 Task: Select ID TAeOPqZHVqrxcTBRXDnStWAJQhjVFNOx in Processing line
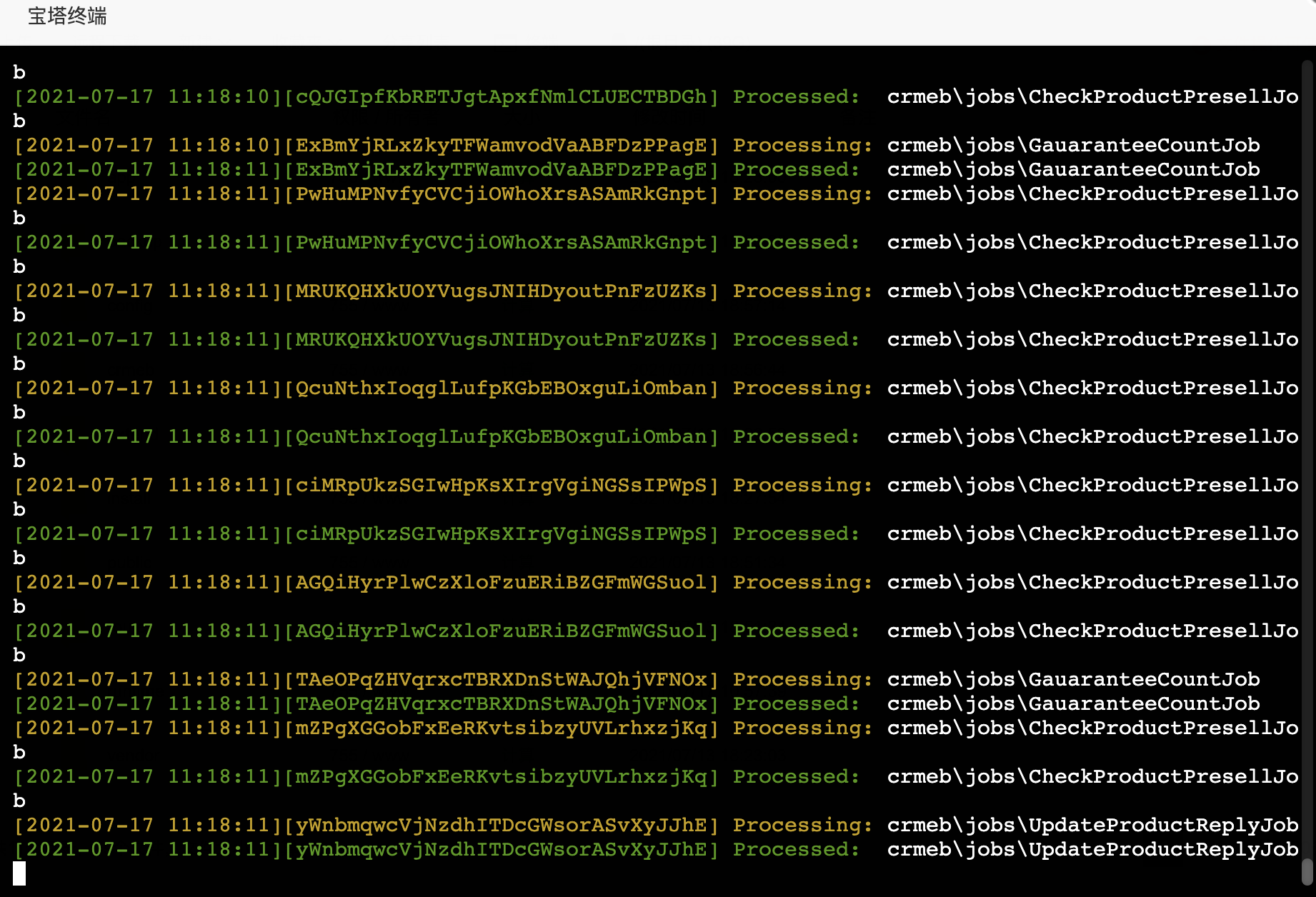[501, 680]
